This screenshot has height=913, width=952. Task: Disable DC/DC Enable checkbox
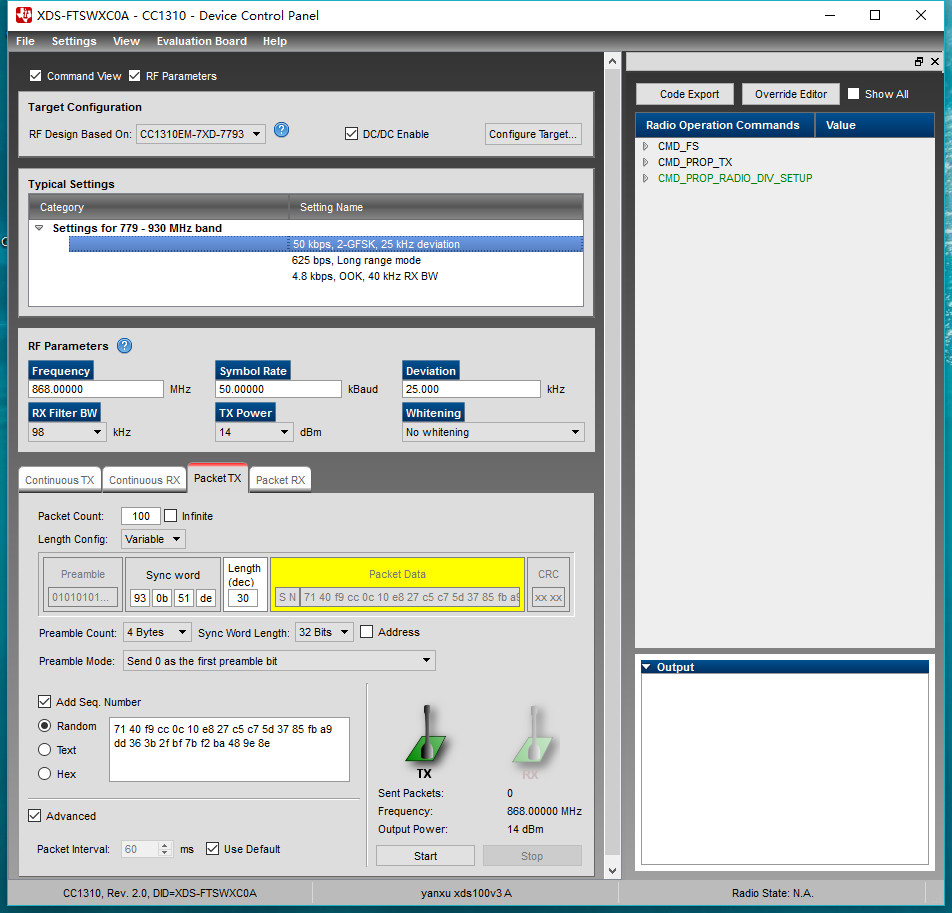(351, 134)
